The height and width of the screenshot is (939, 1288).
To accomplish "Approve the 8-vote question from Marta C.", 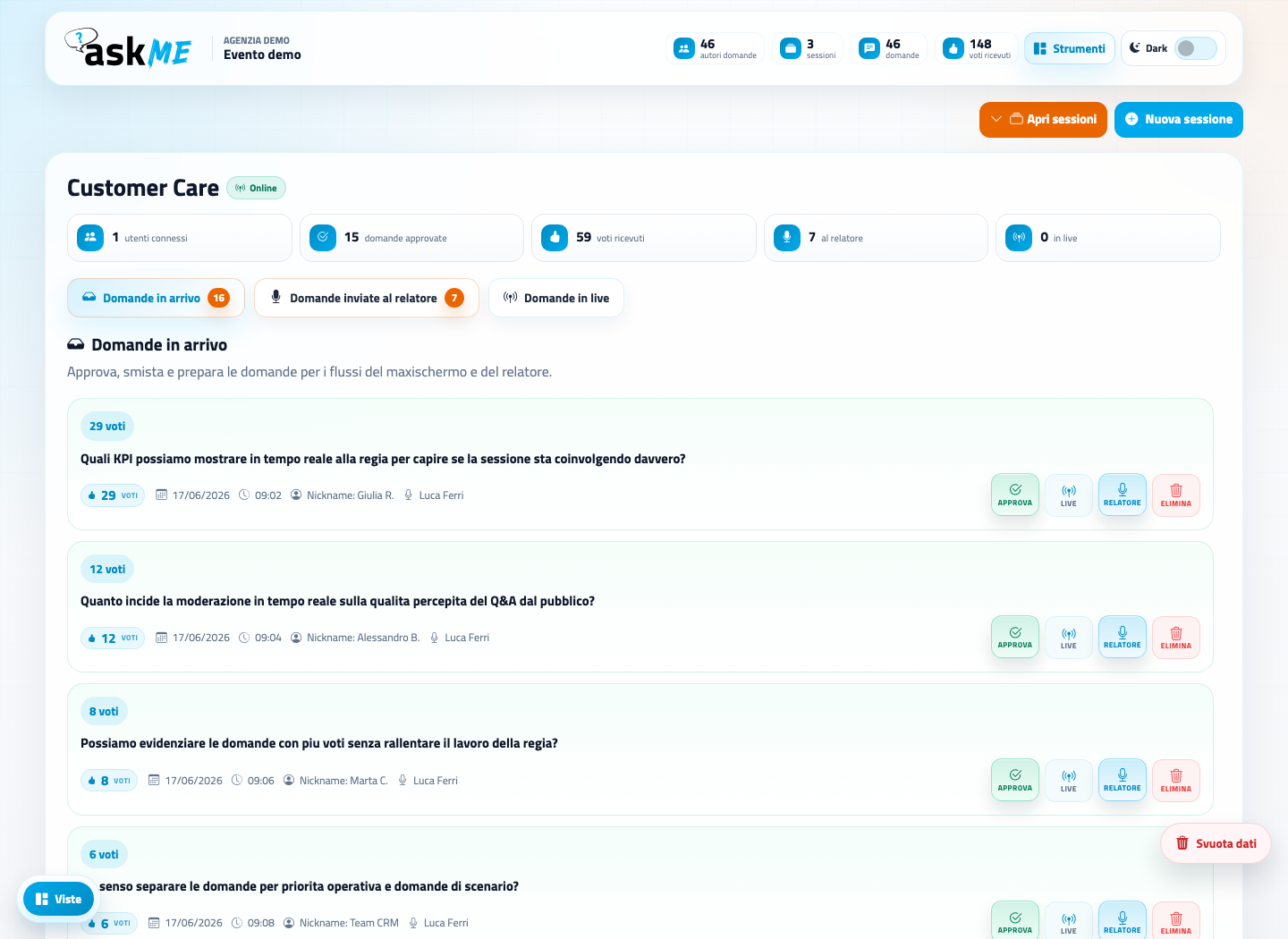I will (x=1015, y=780).
